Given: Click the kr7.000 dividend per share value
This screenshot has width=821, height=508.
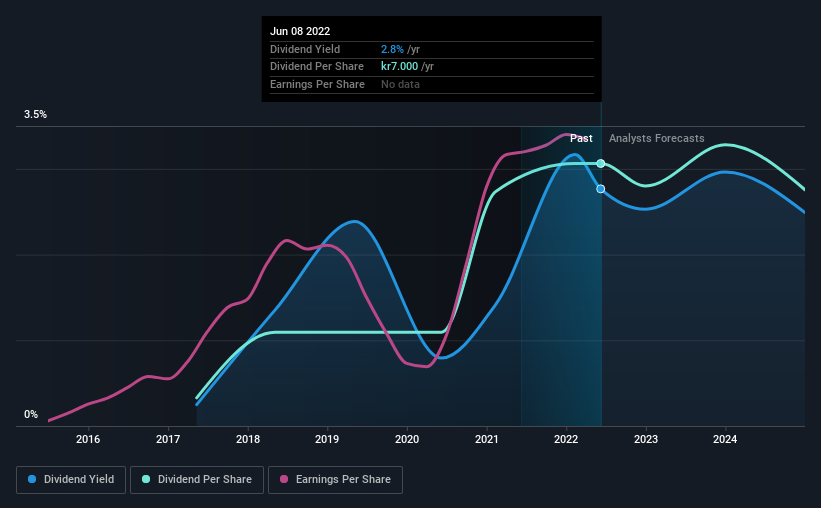Looking at the screenshot, I should tap(400, 67).
